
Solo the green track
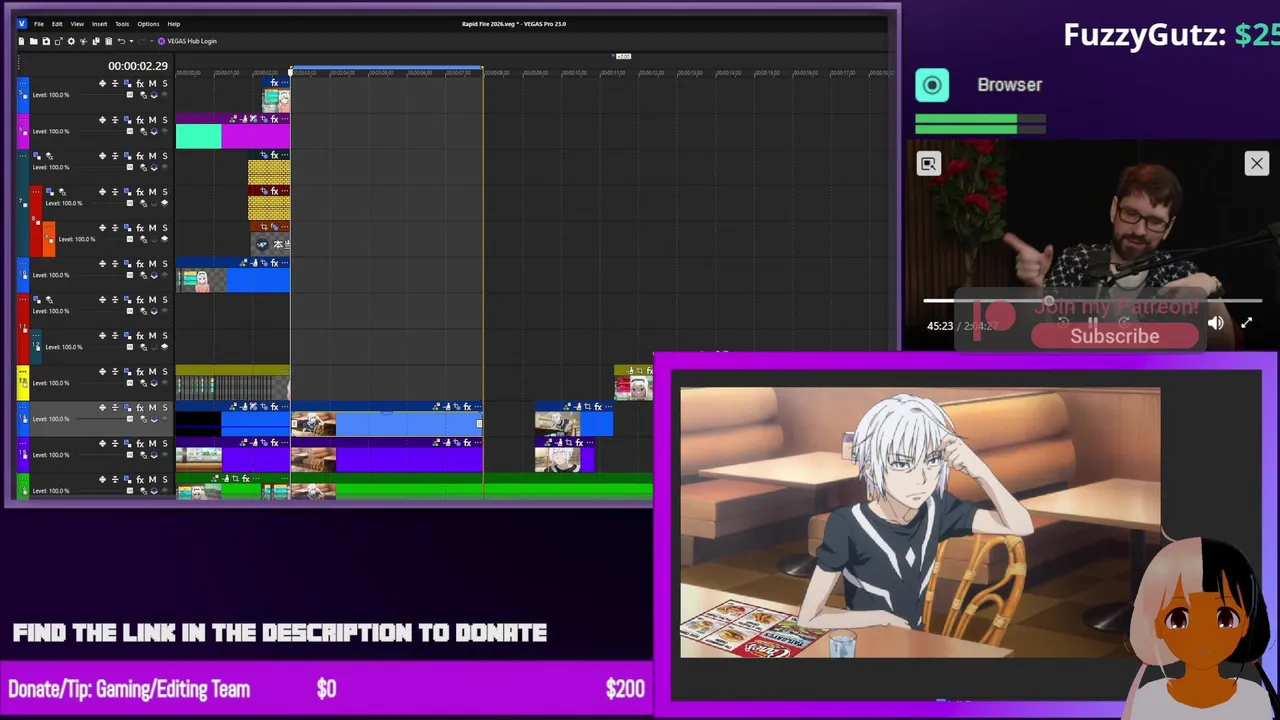(165, 480)
